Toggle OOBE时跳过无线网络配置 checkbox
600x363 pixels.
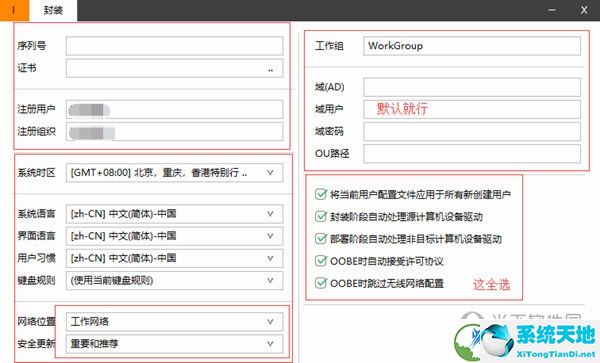321,283
